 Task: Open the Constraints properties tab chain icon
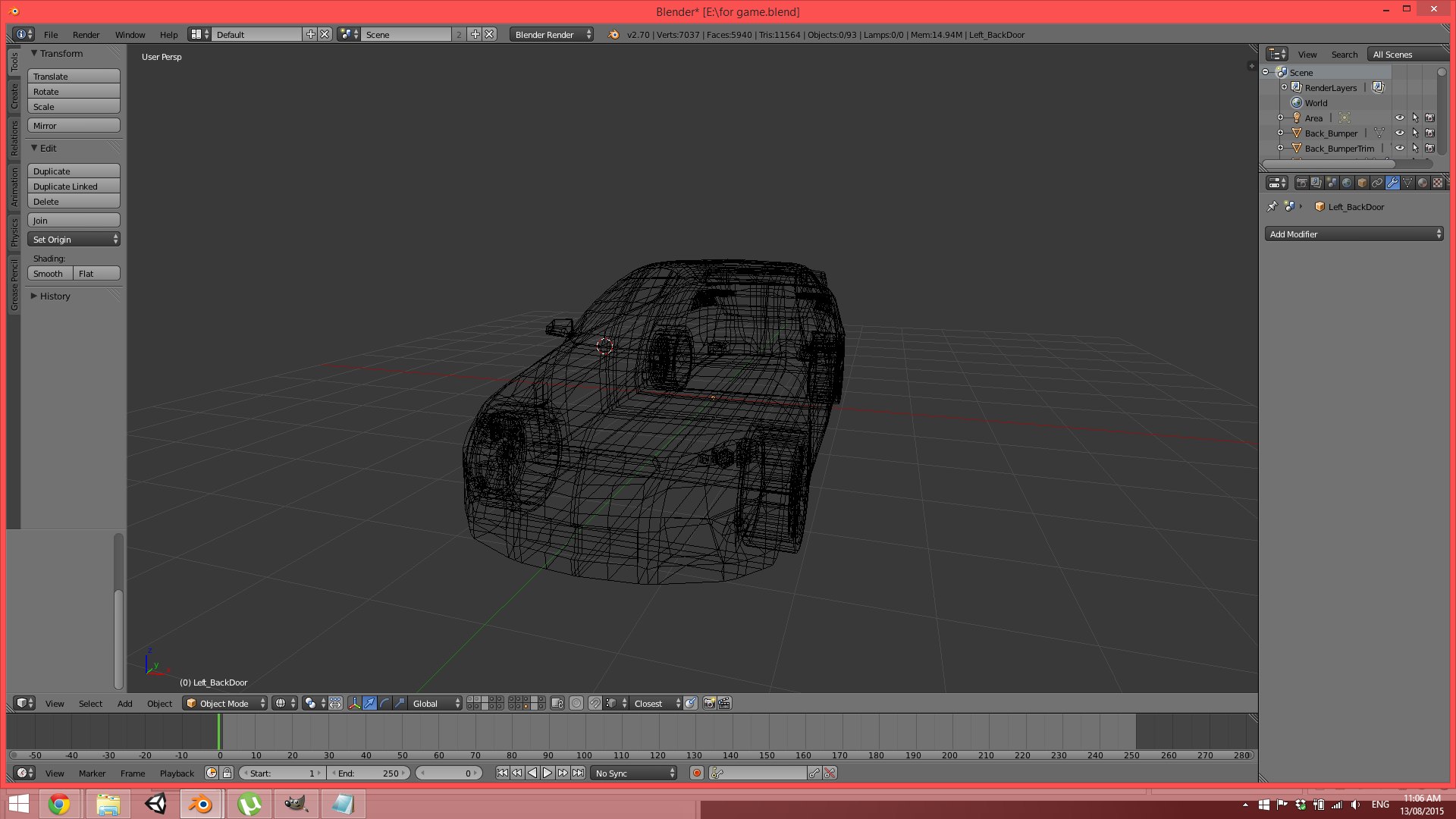1377,183
